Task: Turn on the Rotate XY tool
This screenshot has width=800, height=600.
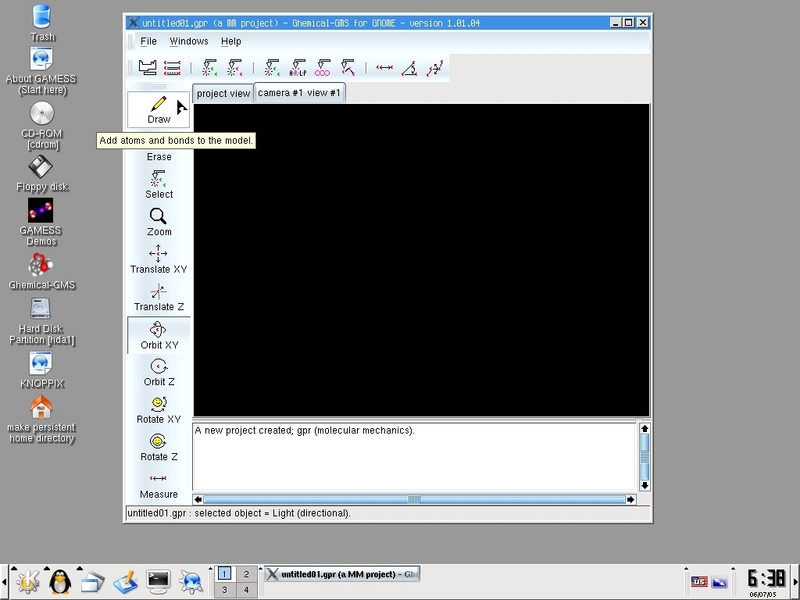Action: coord(158,409)
